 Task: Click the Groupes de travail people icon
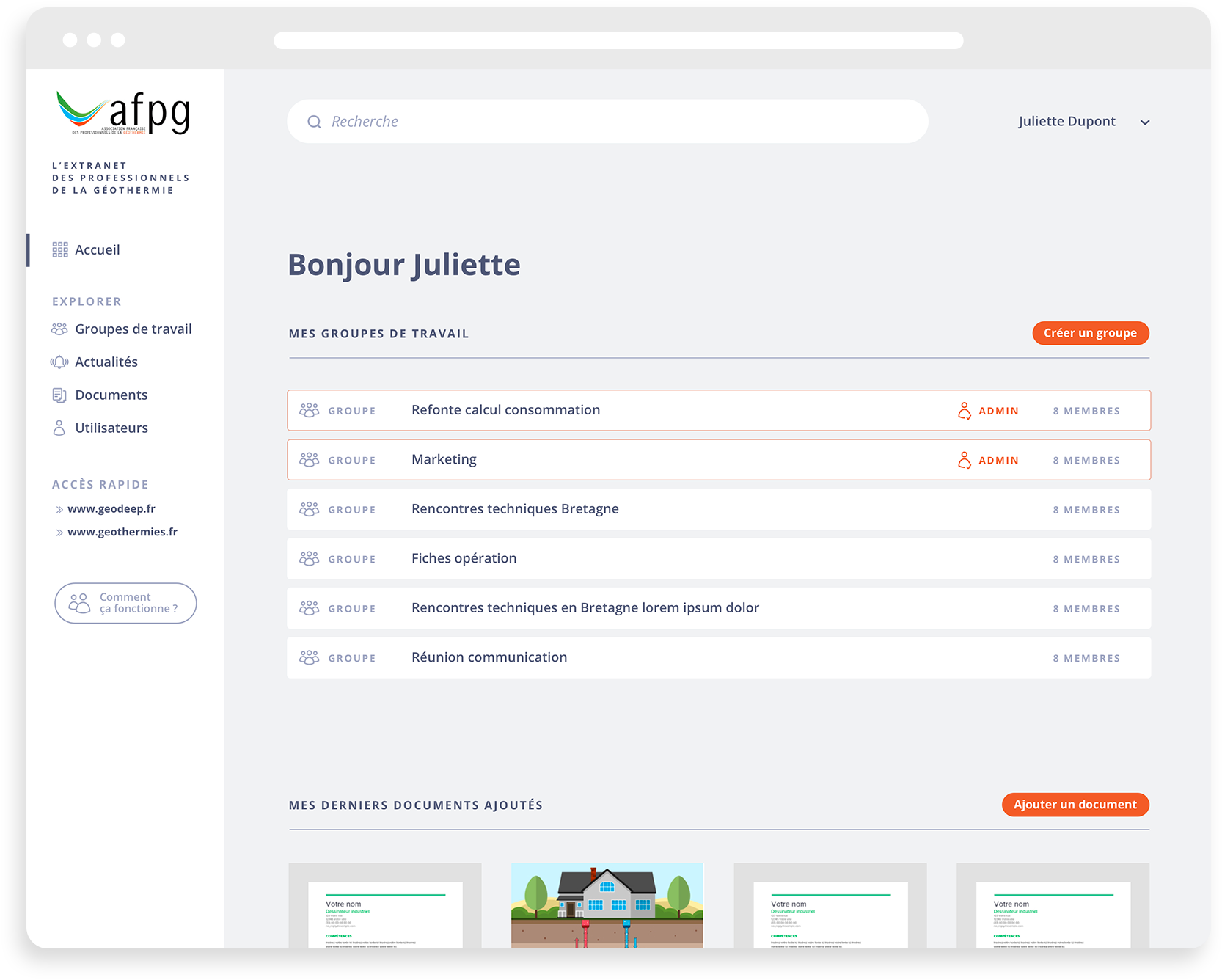coord(59,329)
